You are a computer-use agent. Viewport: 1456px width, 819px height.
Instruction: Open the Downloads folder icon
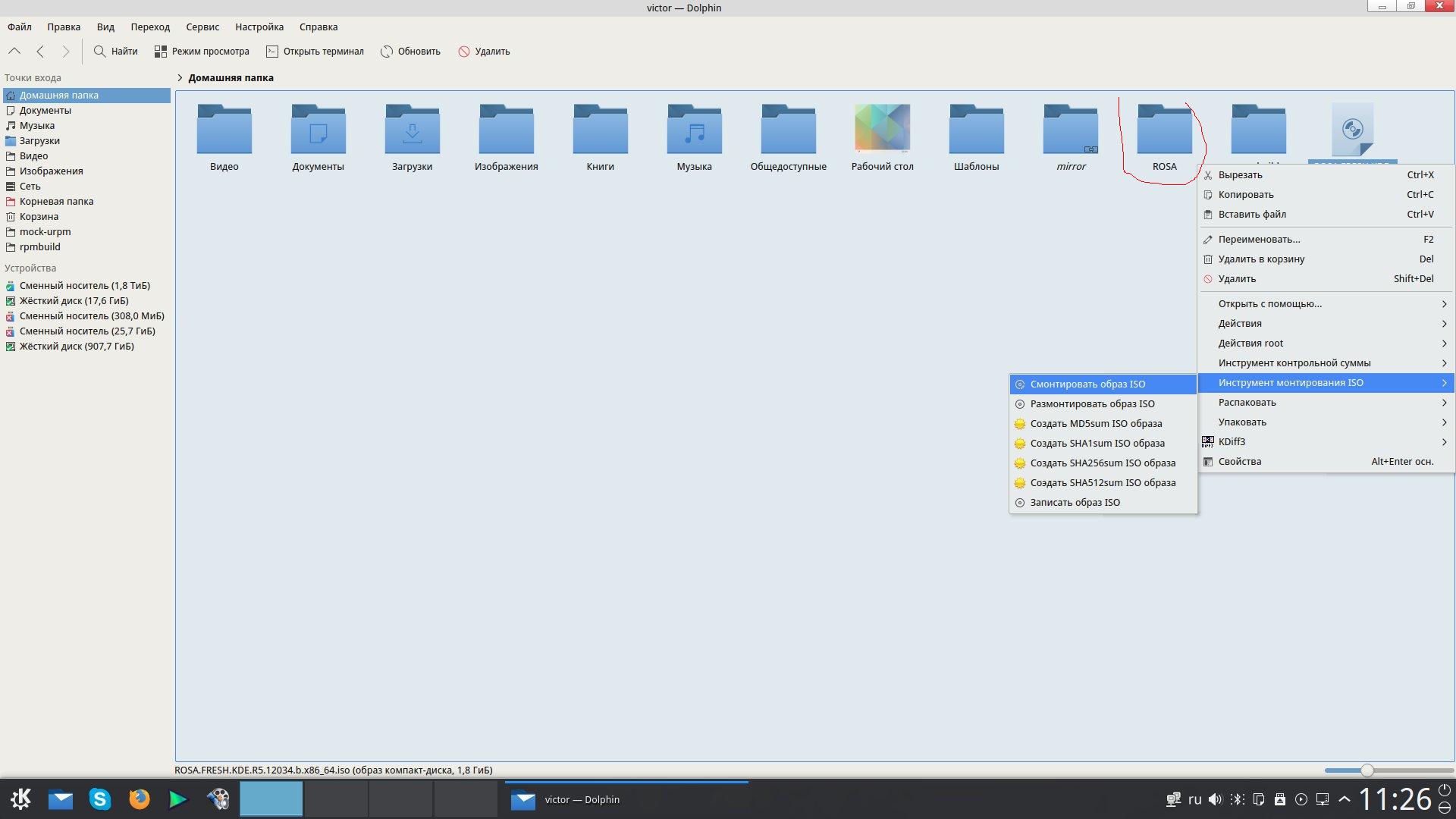[412, 130]
